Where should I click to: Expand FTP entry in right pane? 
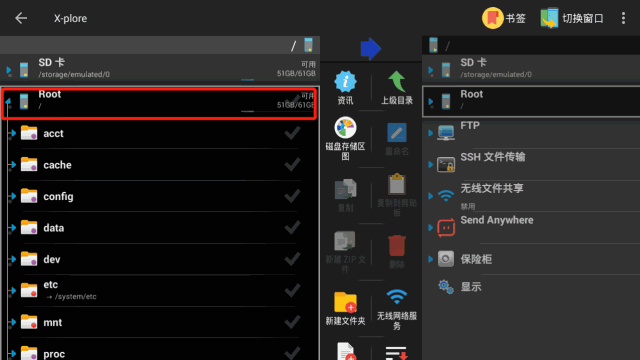(431, 133)
